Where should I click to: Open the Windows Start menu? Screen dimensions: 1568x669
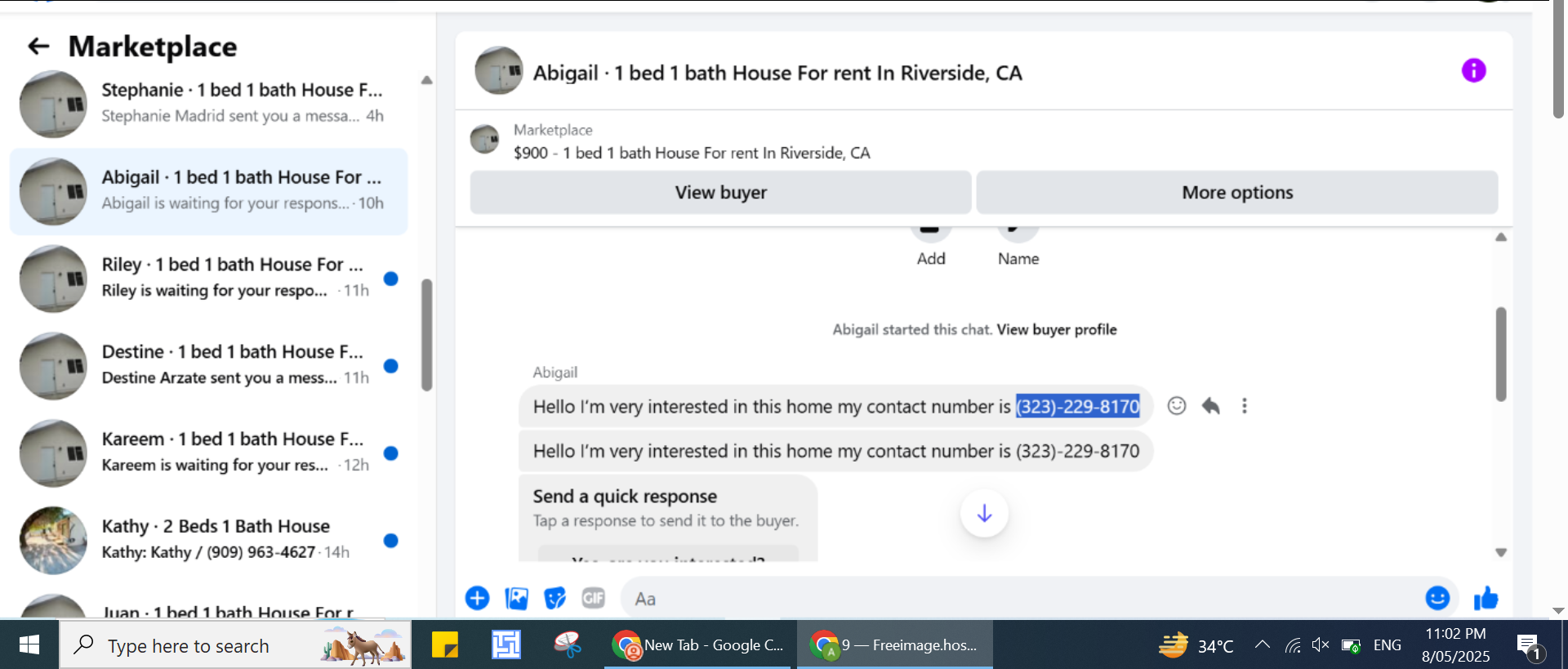point(29,645)
